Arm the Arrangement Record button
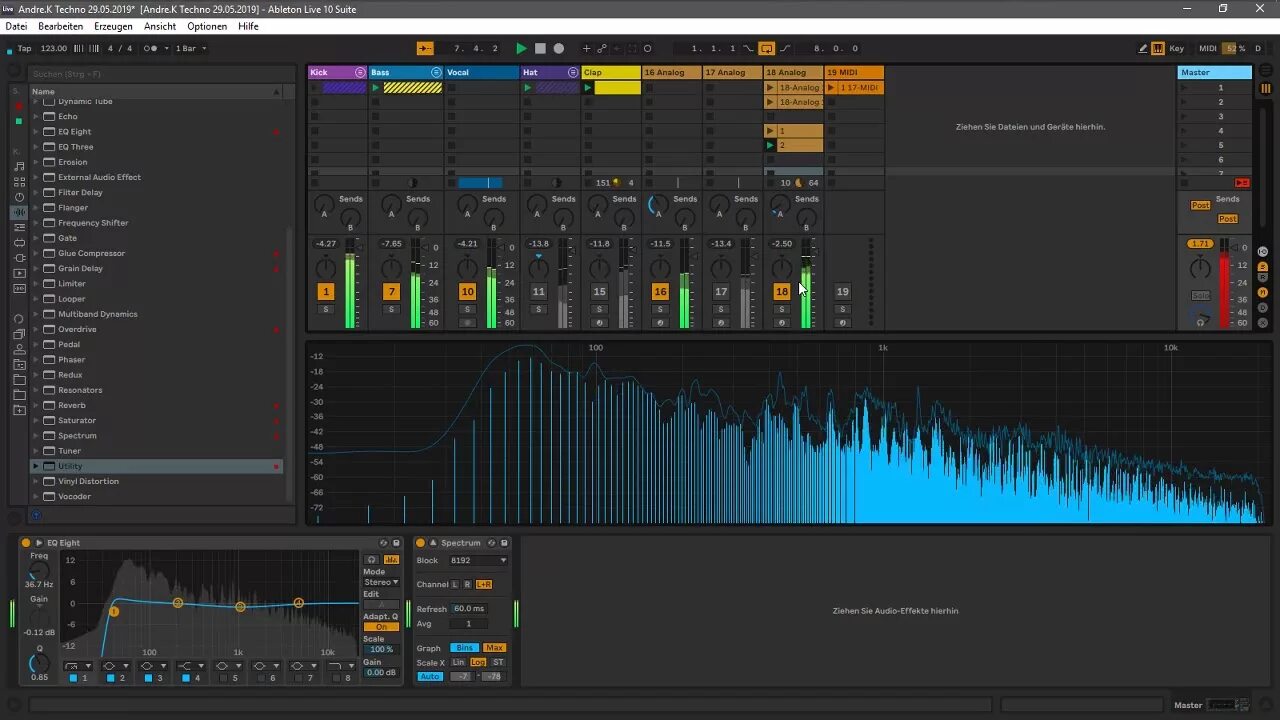 (x=559, y=48)
